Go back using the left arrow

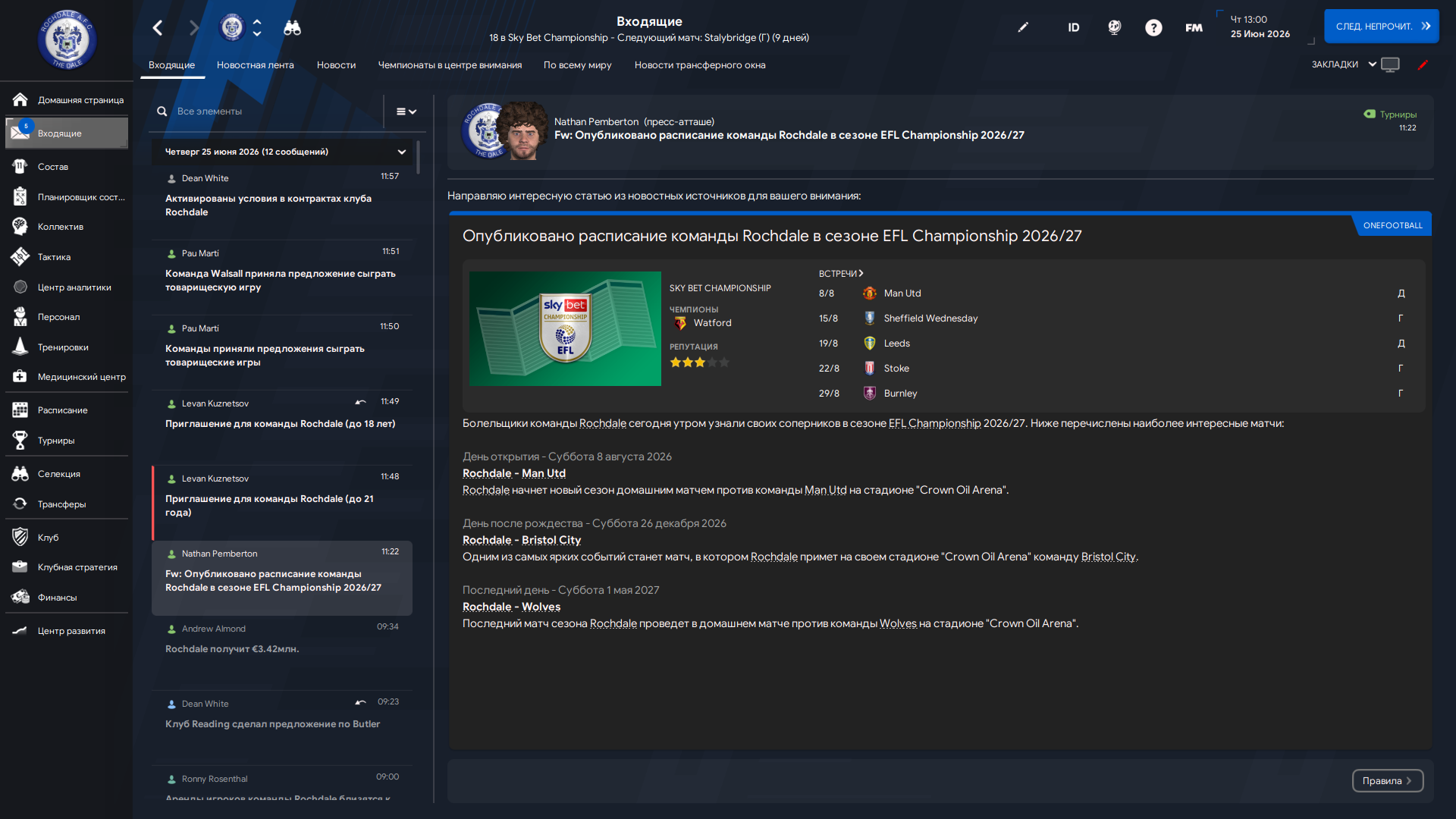tap(158, 28)
